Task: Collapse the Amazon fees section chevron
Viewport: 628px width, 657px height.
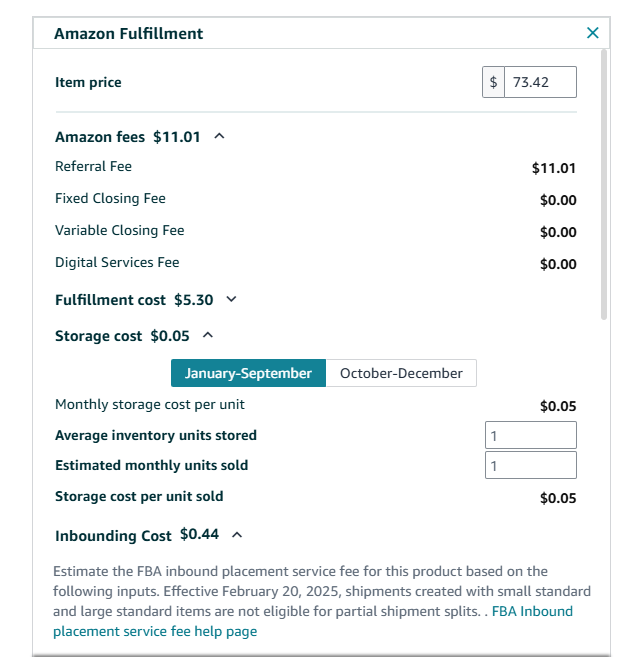Action: click(220, 136)
